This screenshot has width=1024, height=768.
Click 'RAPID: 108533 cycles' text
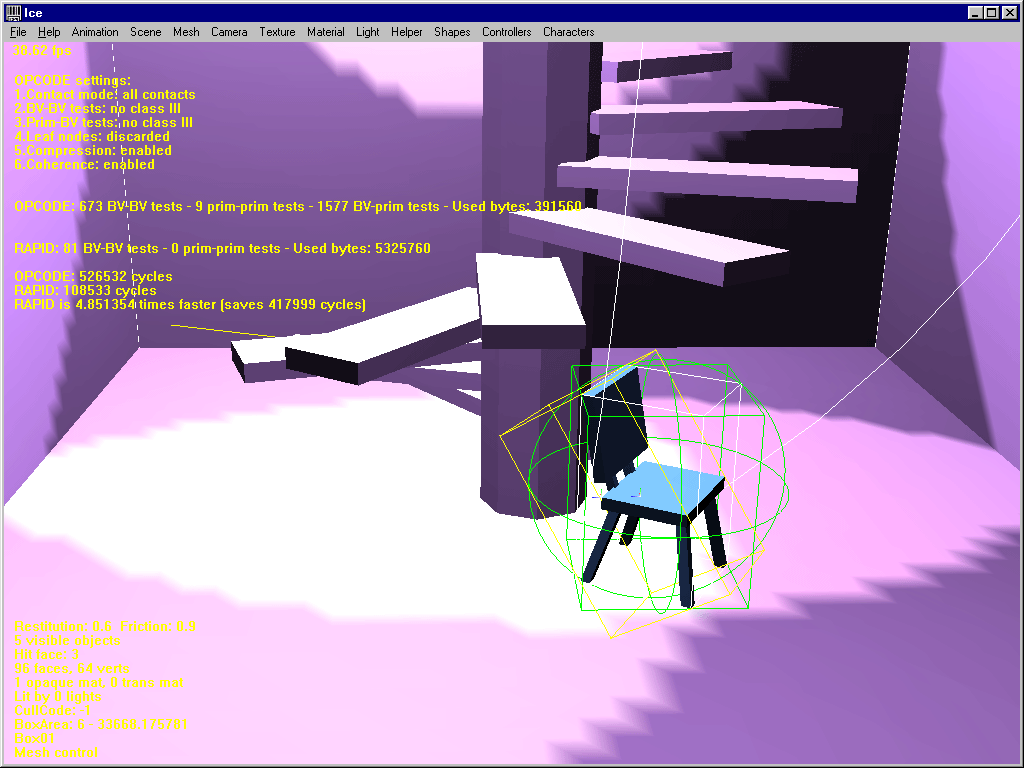pos(86,291)
